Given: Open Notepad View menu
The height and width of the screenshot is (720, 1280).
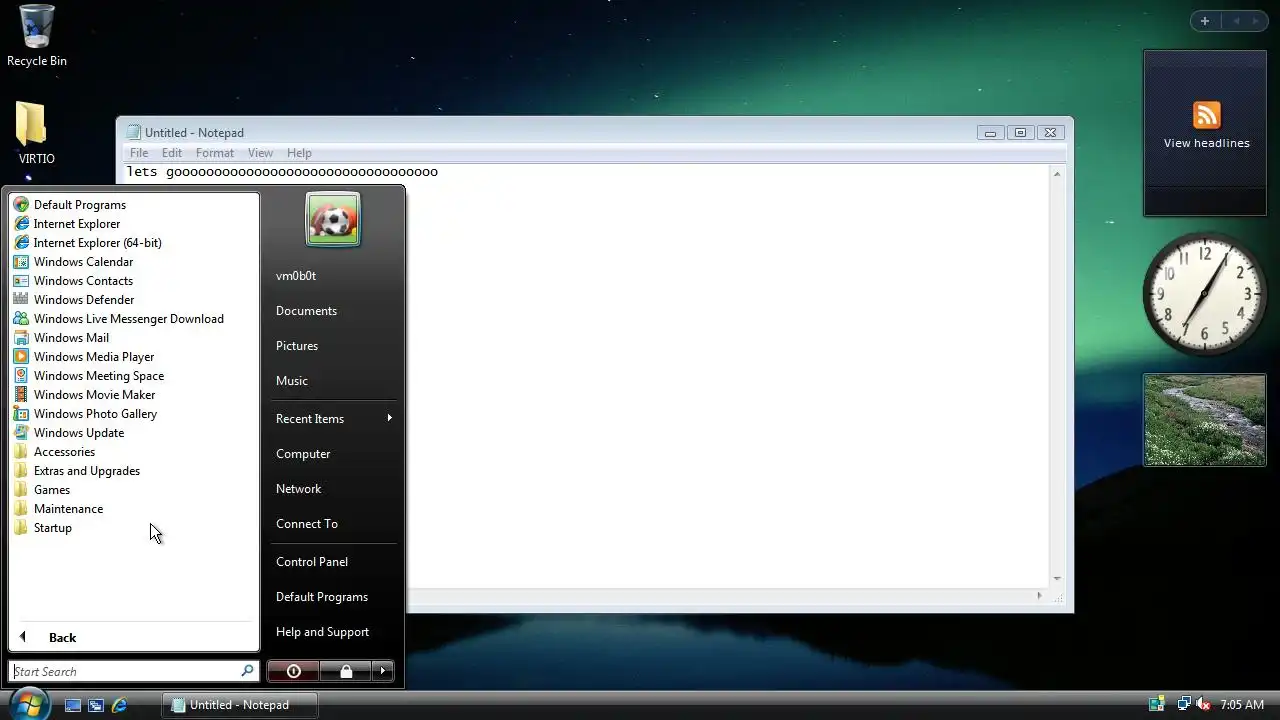Looking at the screenshot, I should click(260, 153).
